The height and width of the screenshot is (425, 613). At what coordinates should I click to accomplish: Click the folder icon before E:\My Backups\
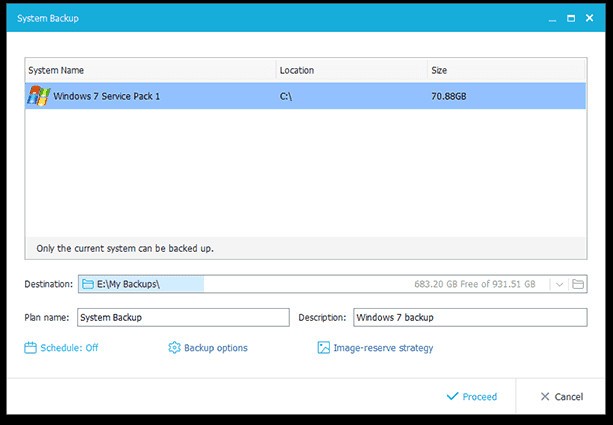point(88,284)
